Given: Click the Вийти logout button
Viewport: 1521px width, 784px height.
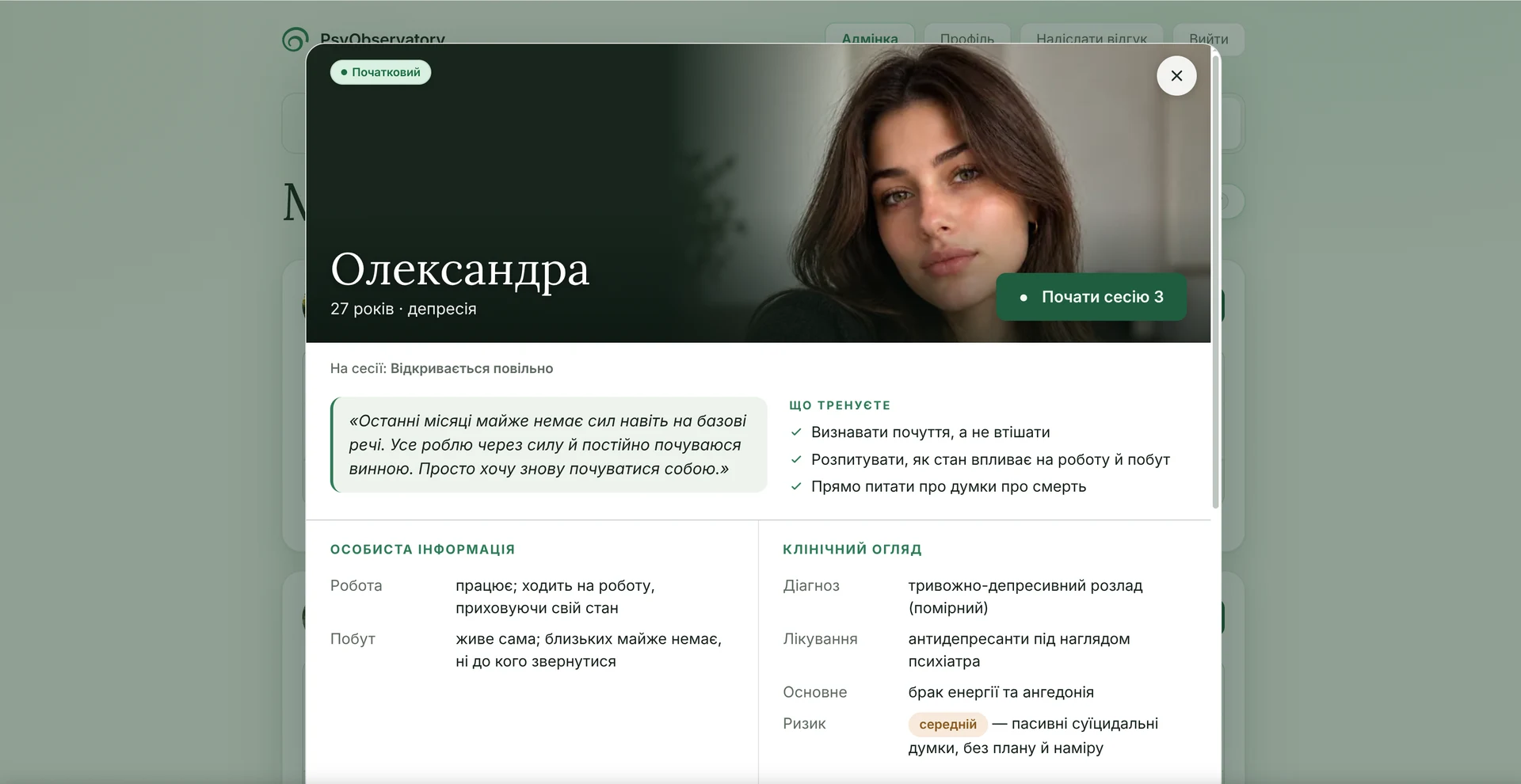Looking at the screenshot, I should pyautogui.click(x=1208, y=38).
